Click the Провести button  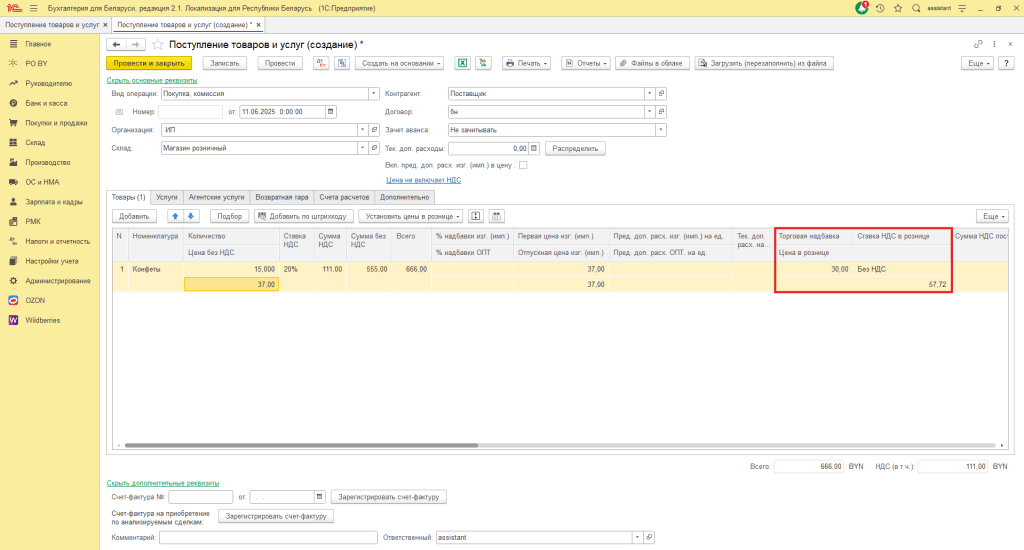(x=280, y=63)
